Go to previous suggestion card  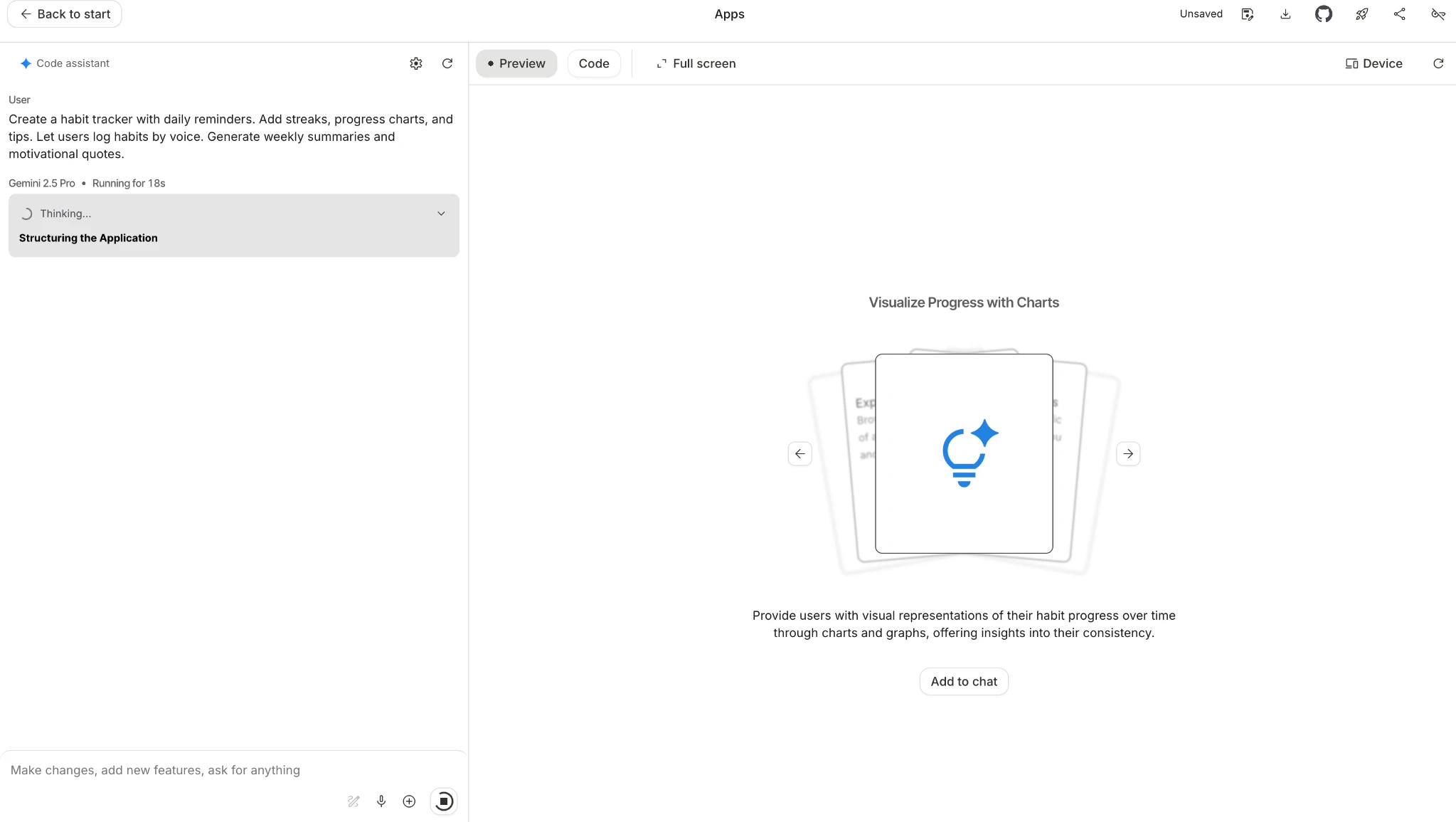pos(799,453)
